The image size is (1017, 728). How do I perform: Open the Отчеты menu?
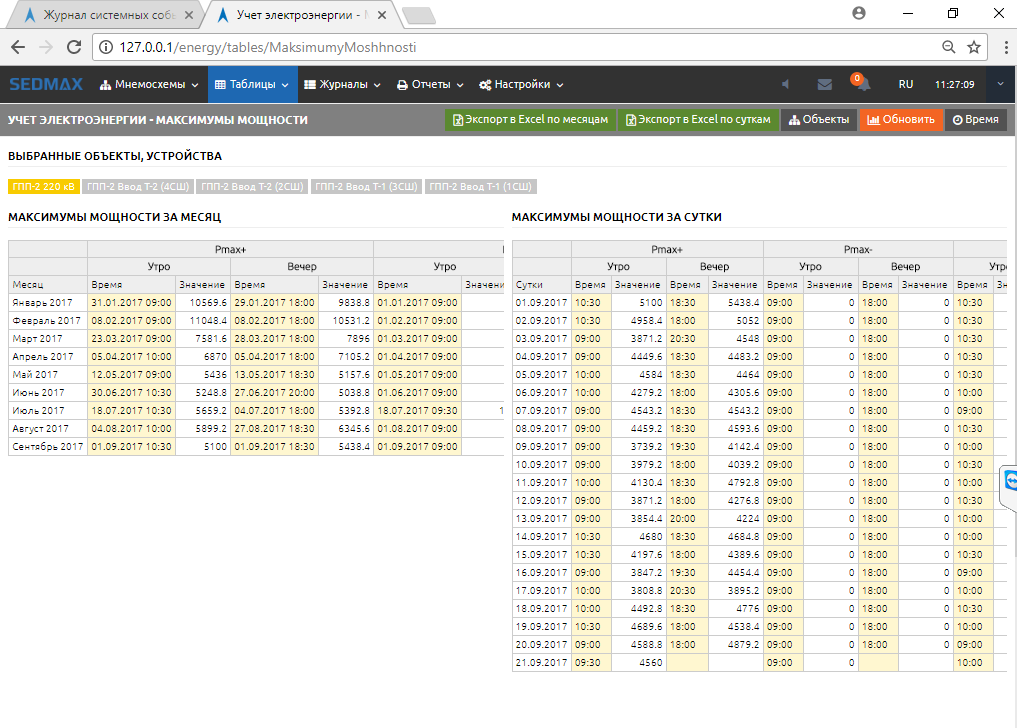tap(430, 85)
